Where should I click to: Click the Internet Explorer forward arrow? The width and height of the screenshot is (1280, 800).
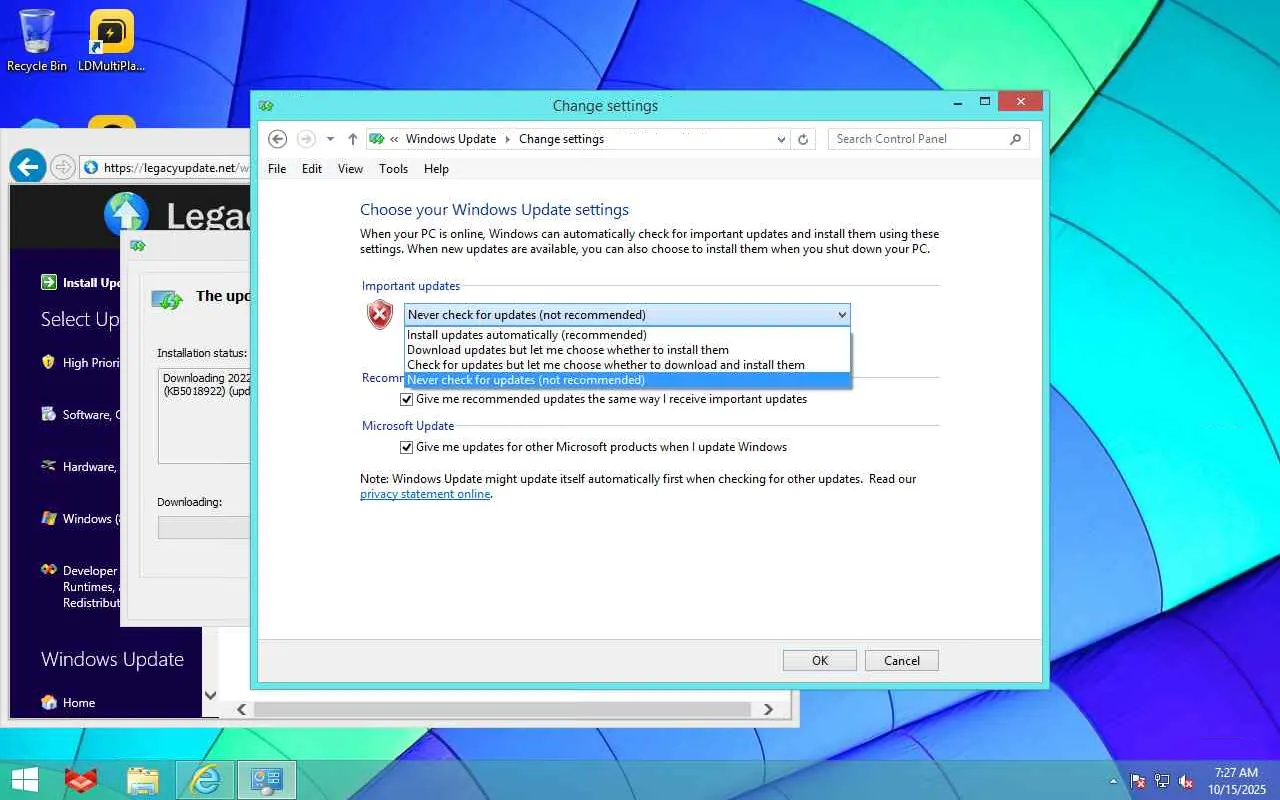tap(62, 167)
